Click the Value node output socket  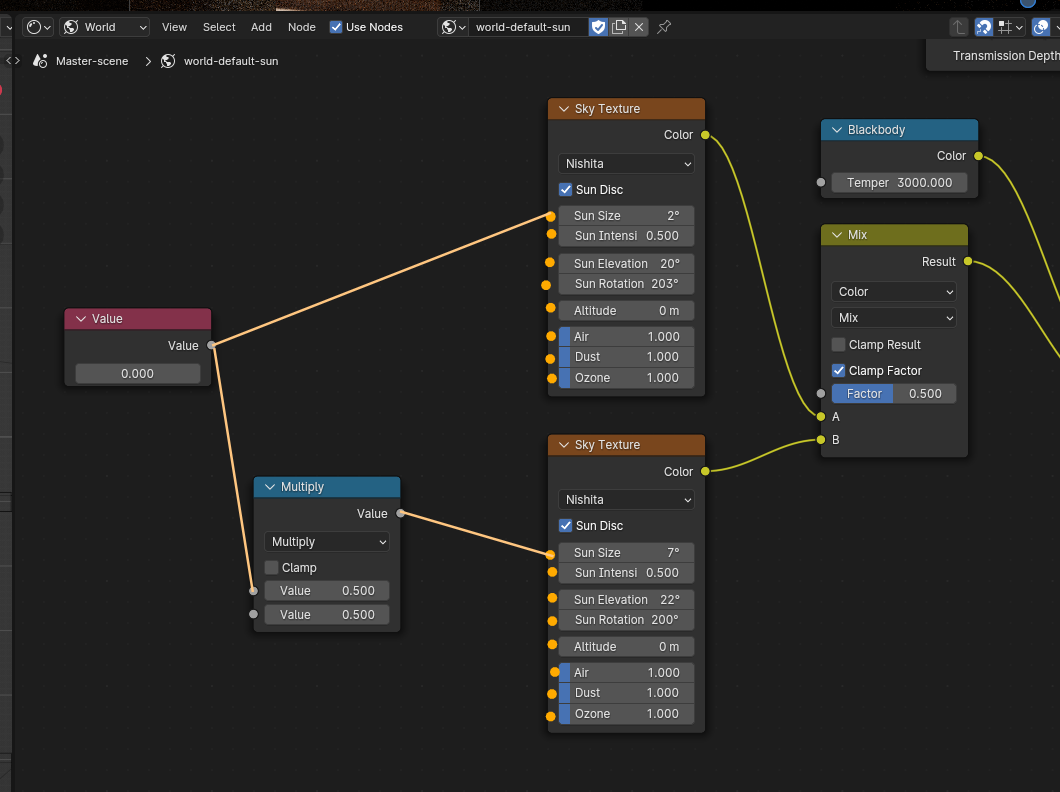[x=212, y=345]
